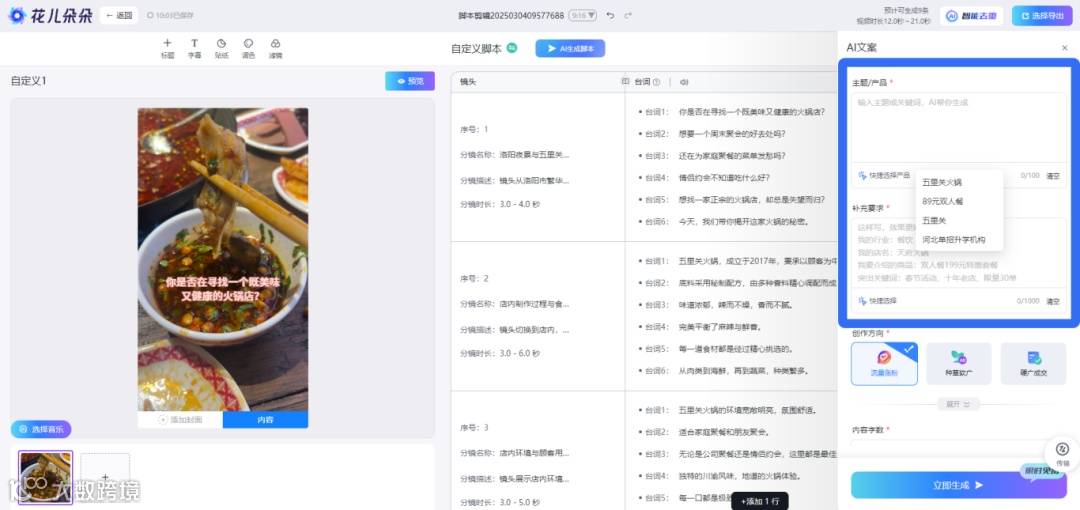The width and height of the screenshot is (1080, 510).
Task: Select the 流量涨粉 creative direction
Action: tap(884, 364)
